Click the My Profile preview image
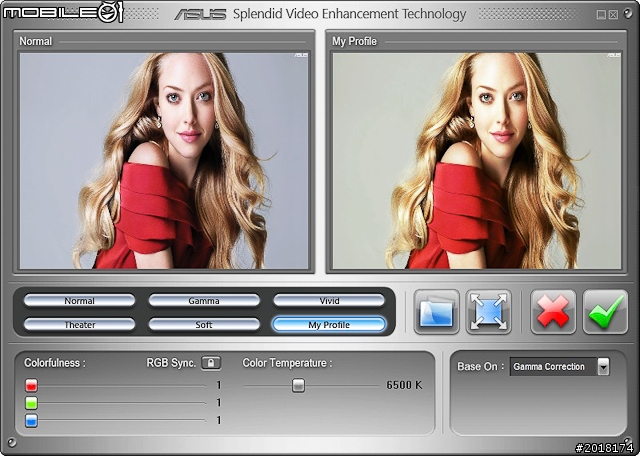640x456 pixels. [x=477, y=160]
